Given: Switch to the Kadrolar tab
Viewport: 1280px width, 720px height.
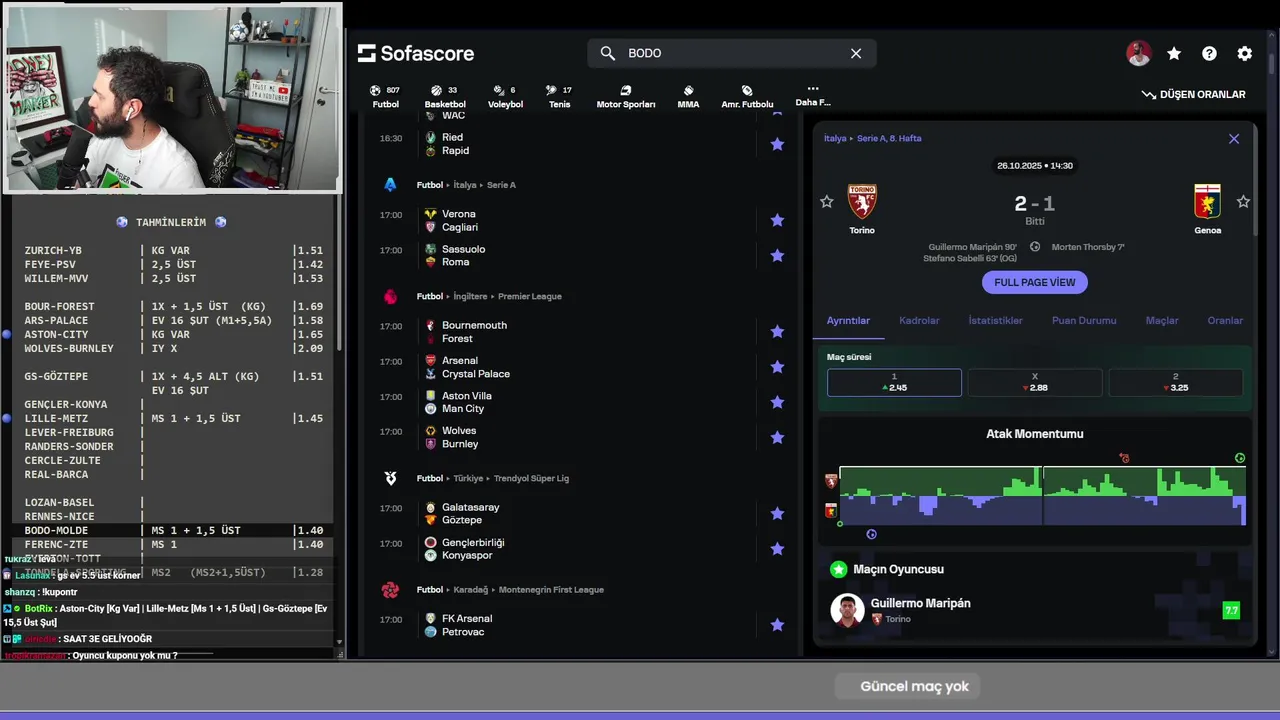Looking at the screenshot, I should tap(919, 321).
